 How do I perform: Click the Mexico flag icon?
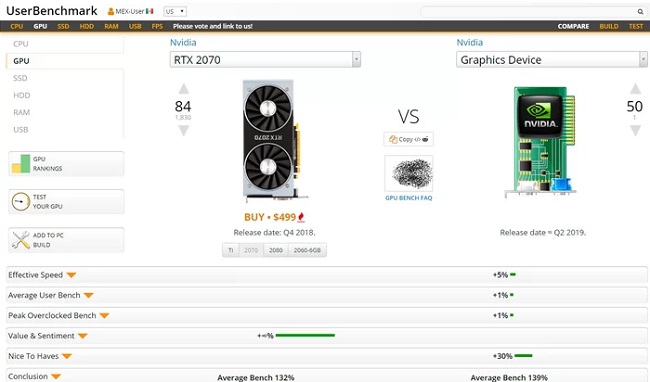point(150,11)
